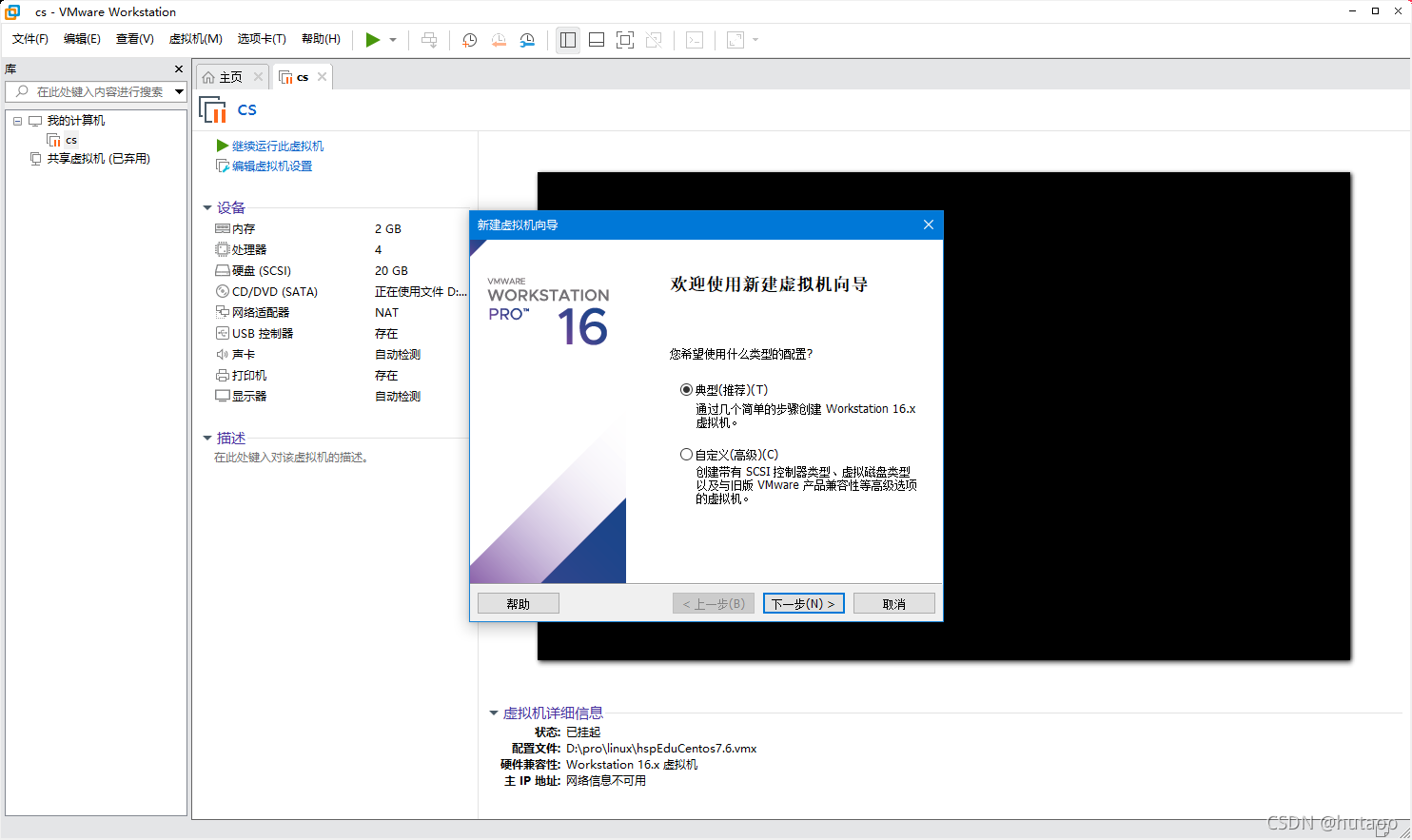The width and height of the screenshot is (1412, 840).
Task: Open the library search dropdown arrow
Action: (x=179, y=91)
